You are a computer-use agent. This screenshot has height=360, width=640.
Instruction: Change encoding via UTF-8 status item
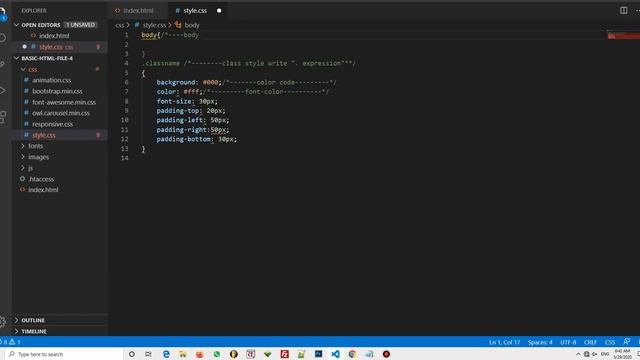click(x=568, y=342)
